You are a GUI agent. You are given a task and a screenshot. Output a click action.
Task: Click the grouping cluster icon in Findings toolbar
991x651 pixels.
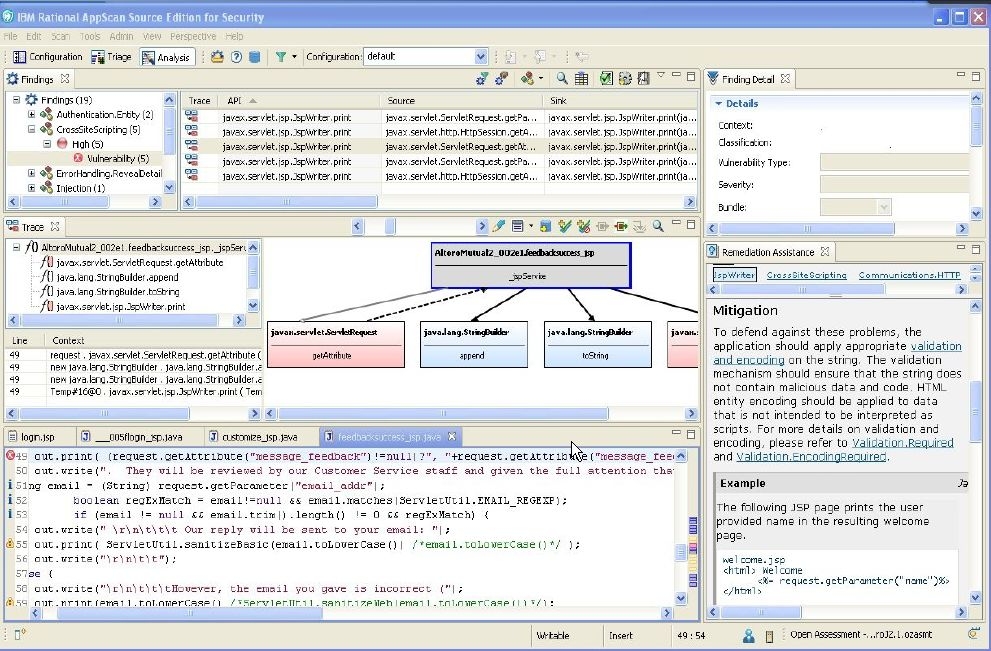pos(527,78)
